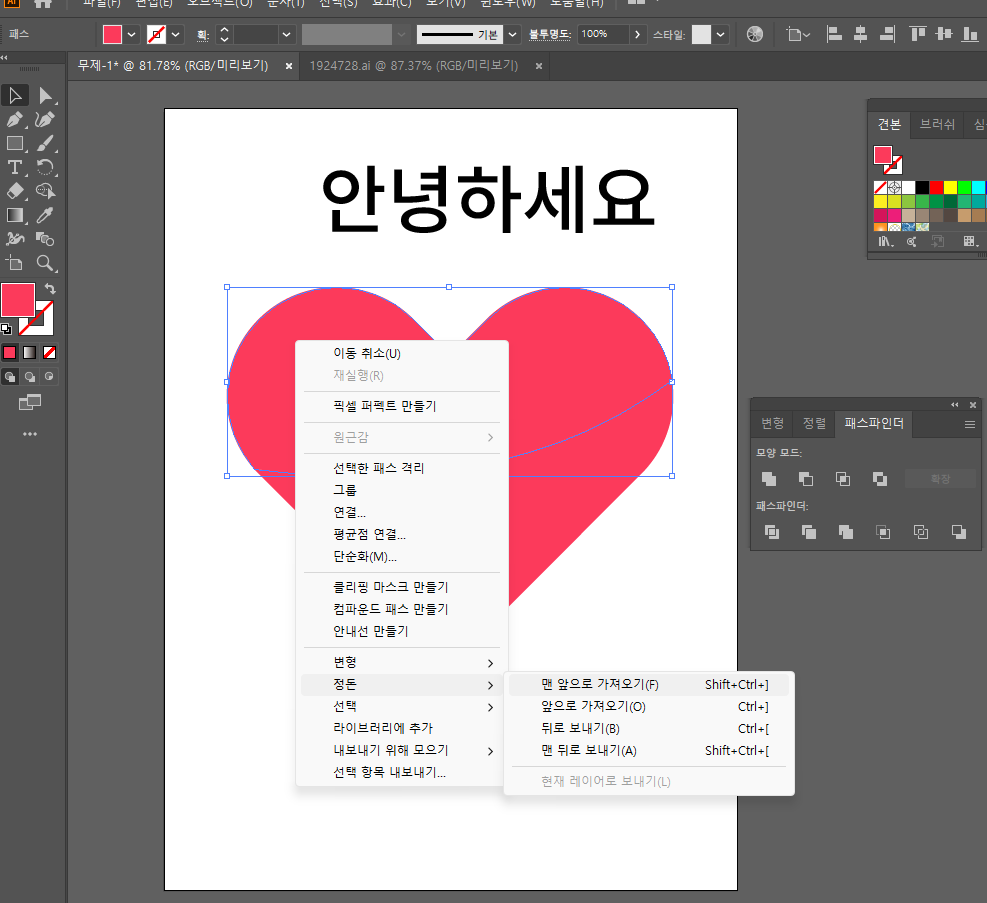This screenshot has width=987, height=903.
Task: Select the Eraser tool
Action: coord(14,191)
